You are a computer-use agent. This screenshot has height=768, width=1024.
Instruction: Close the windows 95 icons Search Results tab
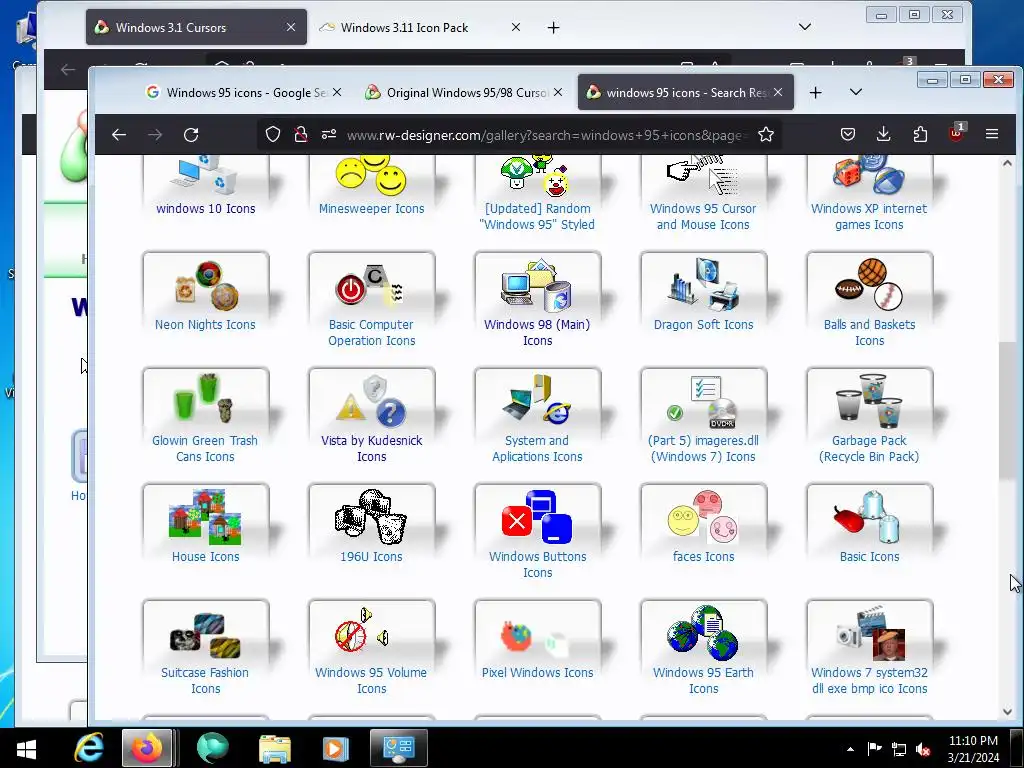click(x=778, y=92)
